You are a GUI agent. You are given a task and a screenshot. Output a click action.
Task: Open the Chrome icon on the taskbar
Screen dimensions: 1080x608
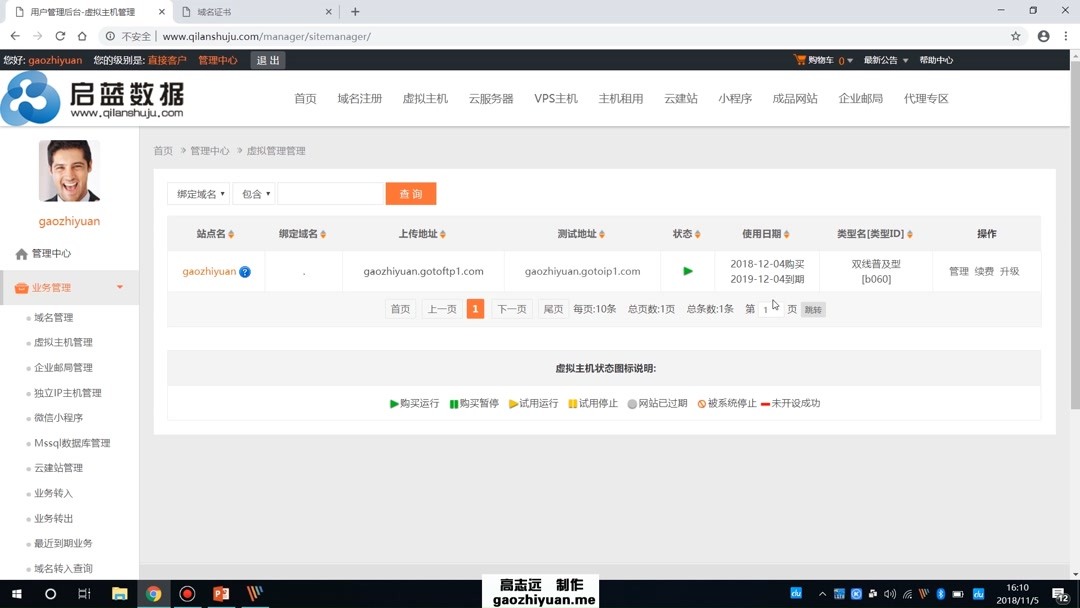(153, 594)
